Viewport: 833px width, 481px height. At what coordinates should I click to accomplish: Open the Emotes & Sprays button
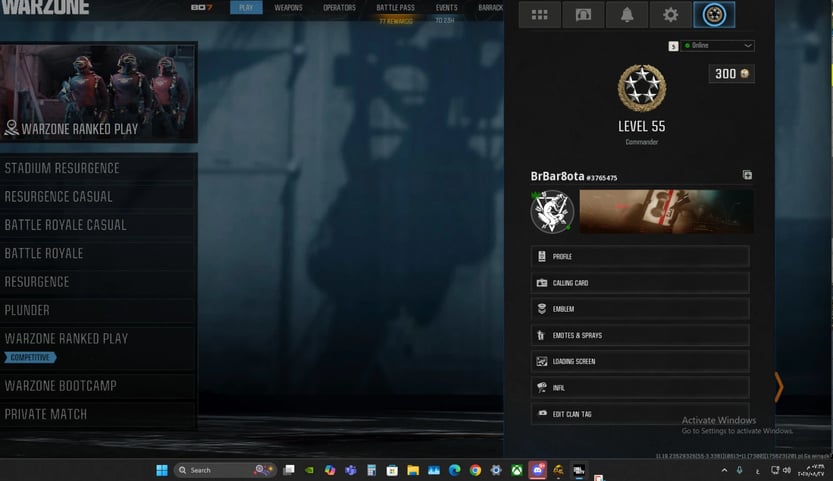click(x=640, y=335)
